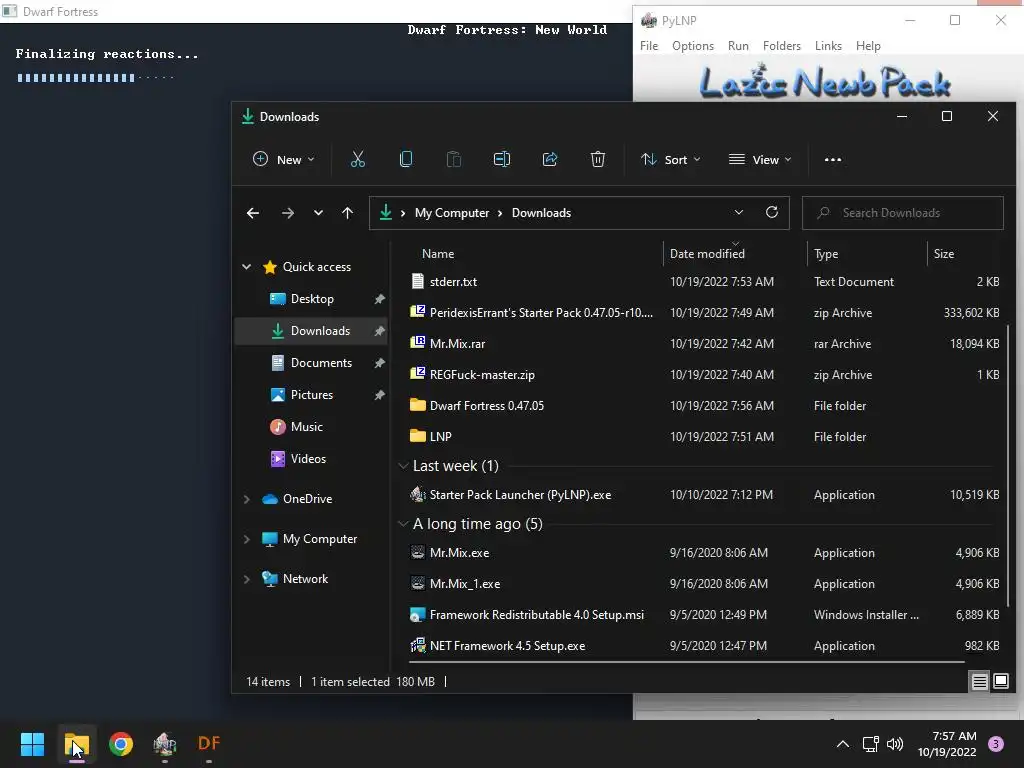The width and height of the screenshot is (1024, 768).
Task: Sort by the Type column header
Action: (826, 254)
